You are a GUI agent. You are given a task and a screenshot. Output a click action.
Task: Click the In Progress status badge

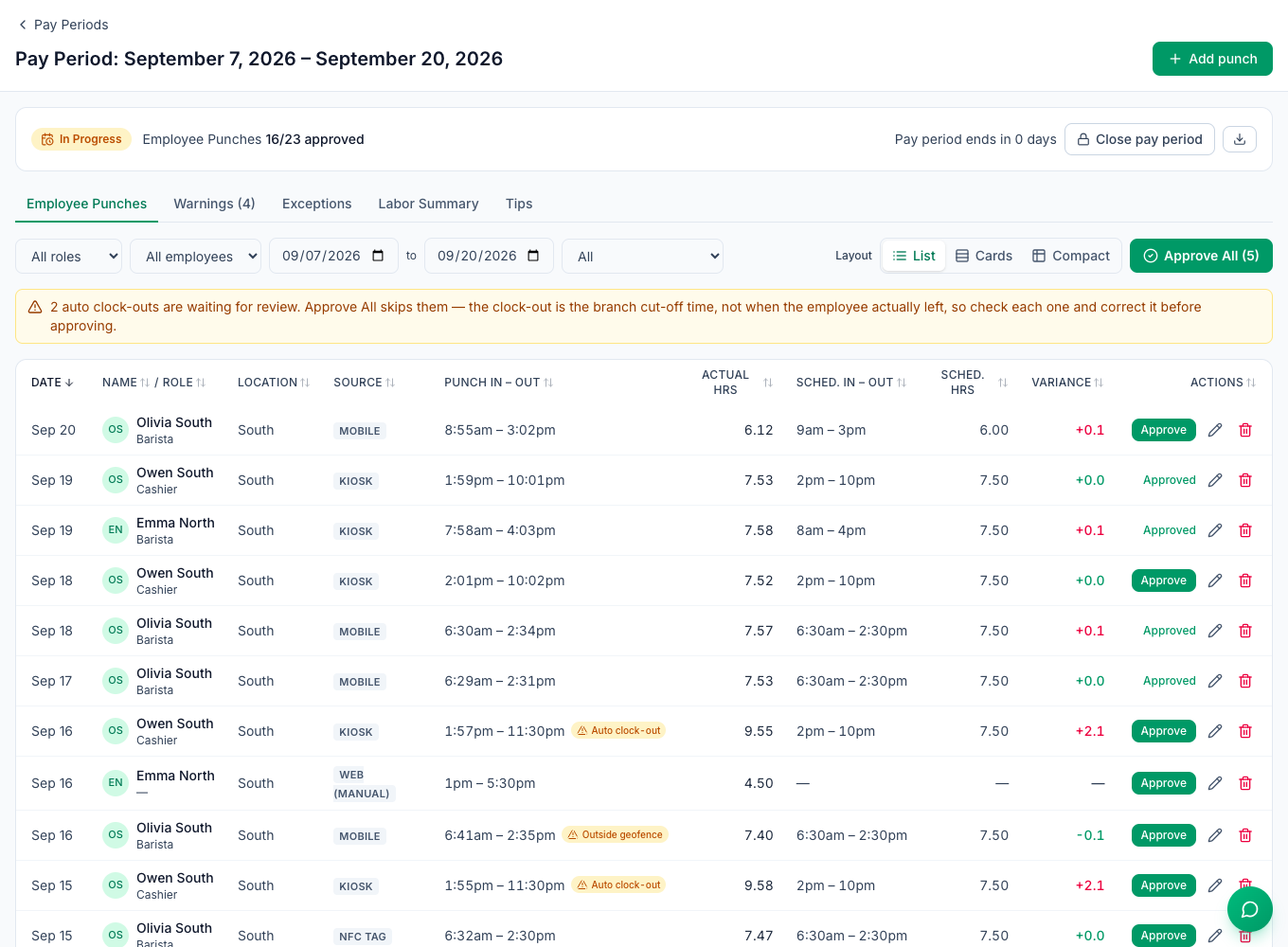pyautogui.click(x=81, y=139)
